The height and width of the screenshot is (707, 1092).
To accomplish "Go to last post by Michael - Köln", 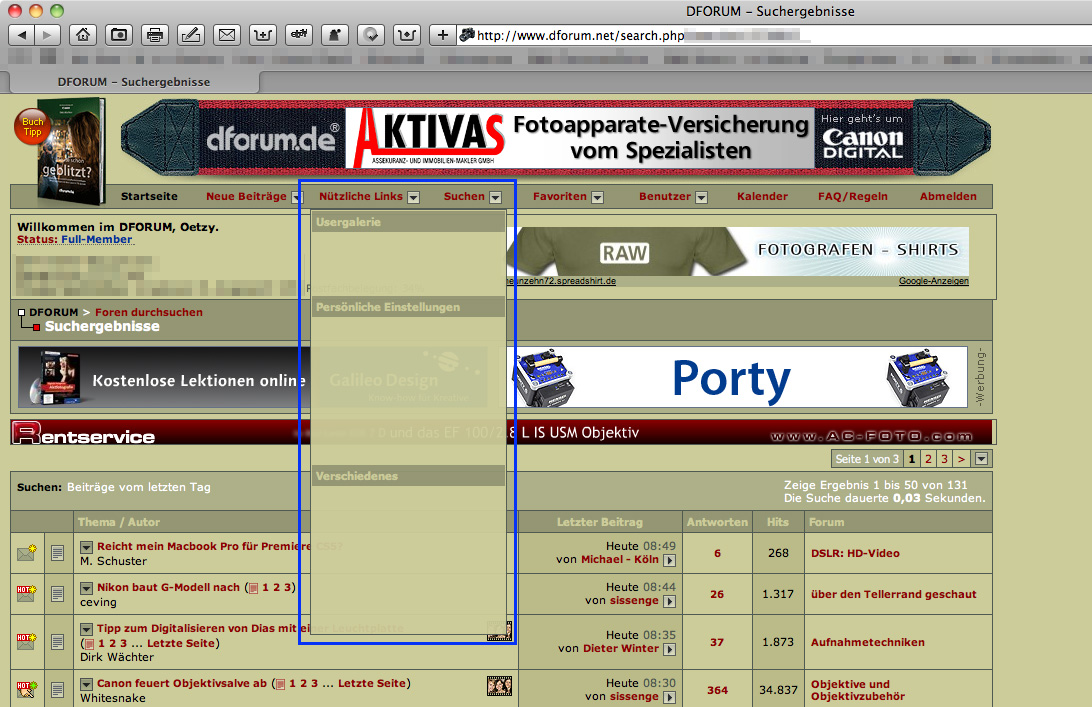I will click(x=669, y=560).
